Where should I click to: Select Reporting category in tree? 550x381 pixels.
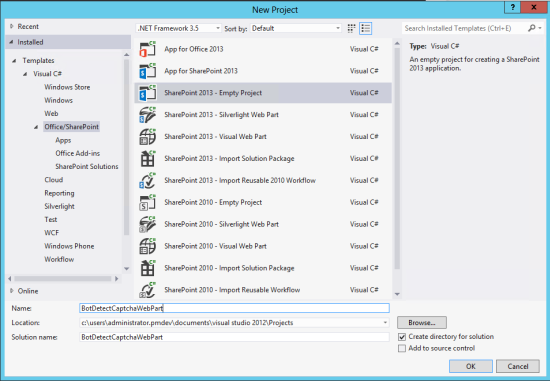pos(59,193)
